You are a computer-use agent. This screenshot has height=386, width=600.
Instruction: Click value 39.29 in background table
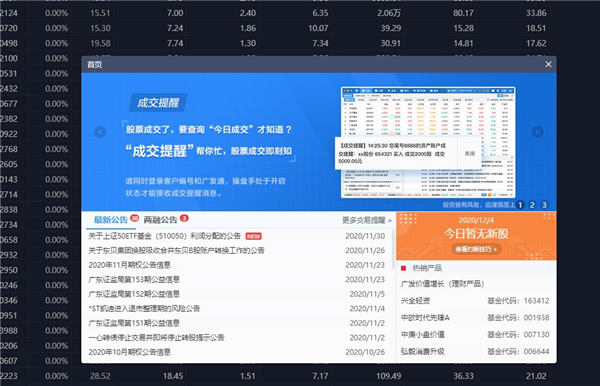[391, 28]
